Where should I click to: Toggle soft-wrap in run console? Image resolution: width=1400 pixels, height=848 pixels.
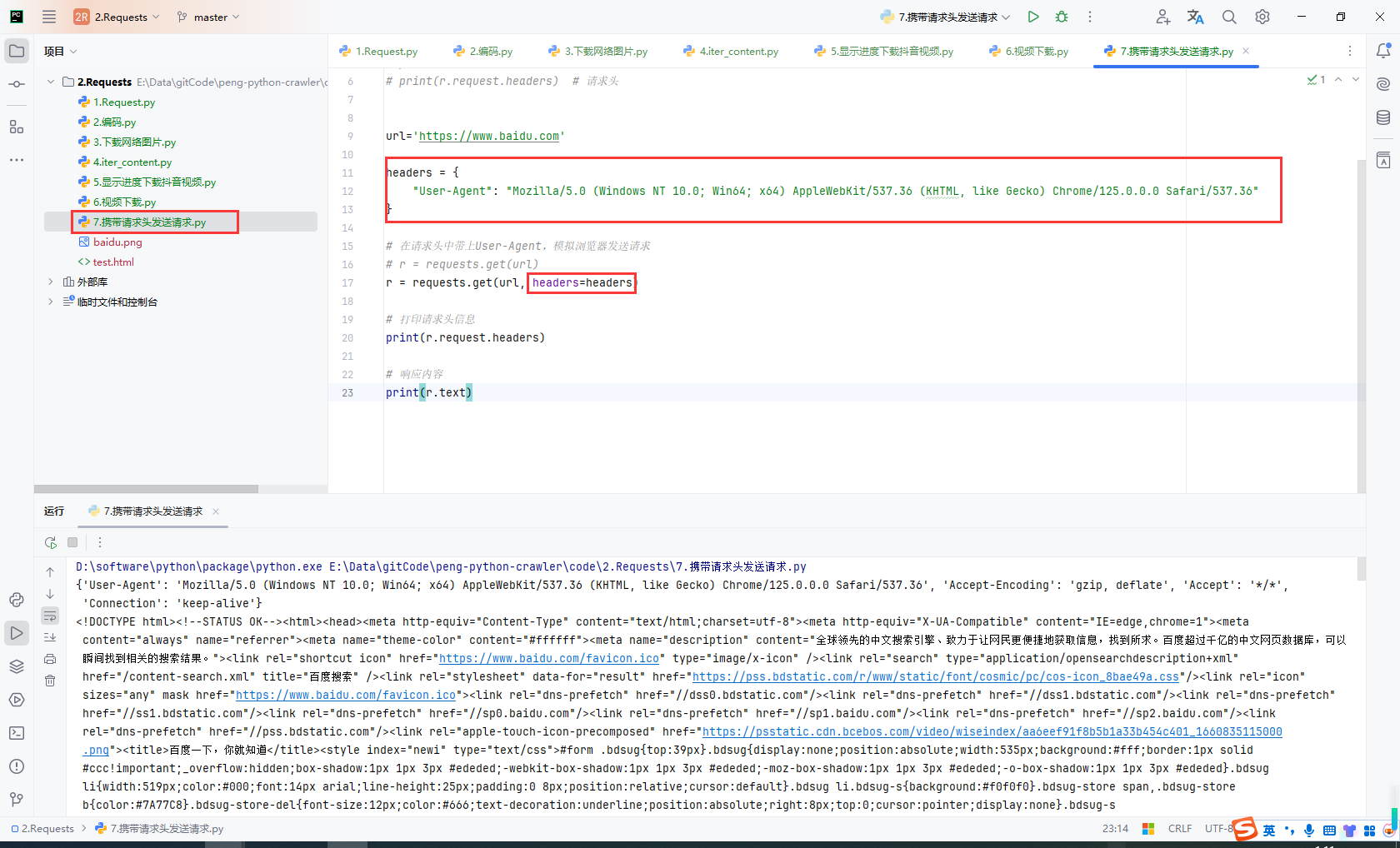[x=50, y=616]
